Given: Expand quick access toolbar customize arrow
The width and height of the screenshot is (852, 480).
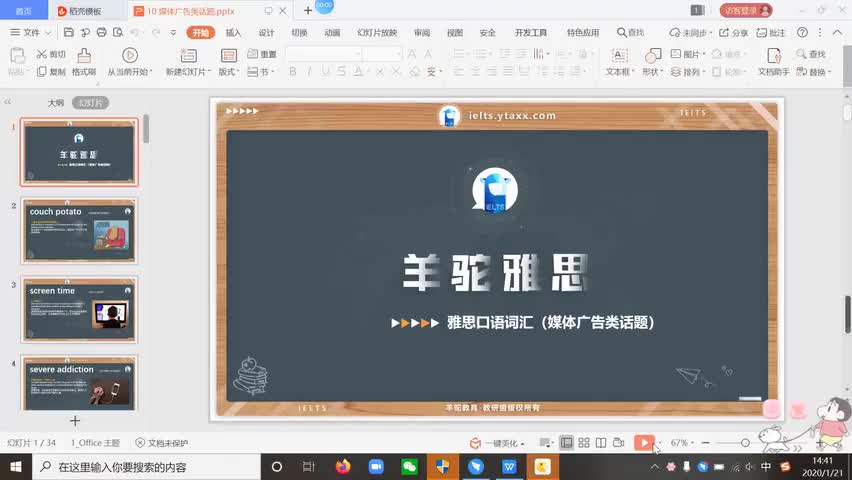Looking at the screenshot, I should tap(173, 33).
